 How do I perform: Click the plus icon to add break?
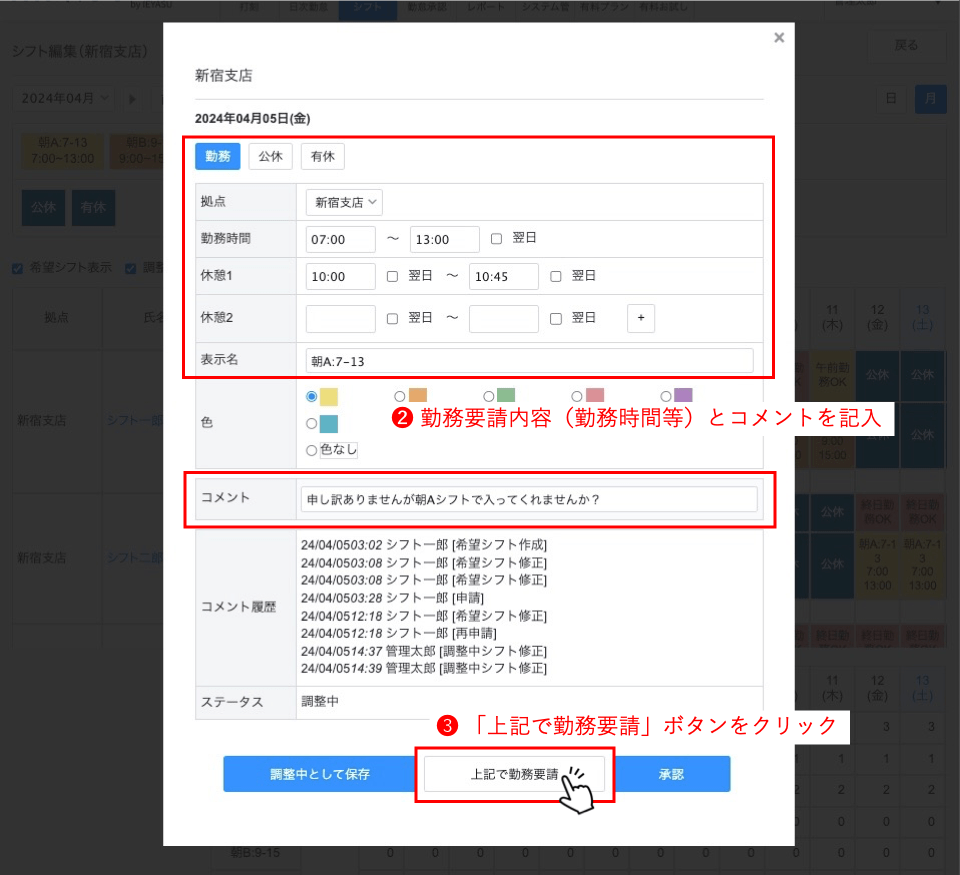[x=641, y=318]
